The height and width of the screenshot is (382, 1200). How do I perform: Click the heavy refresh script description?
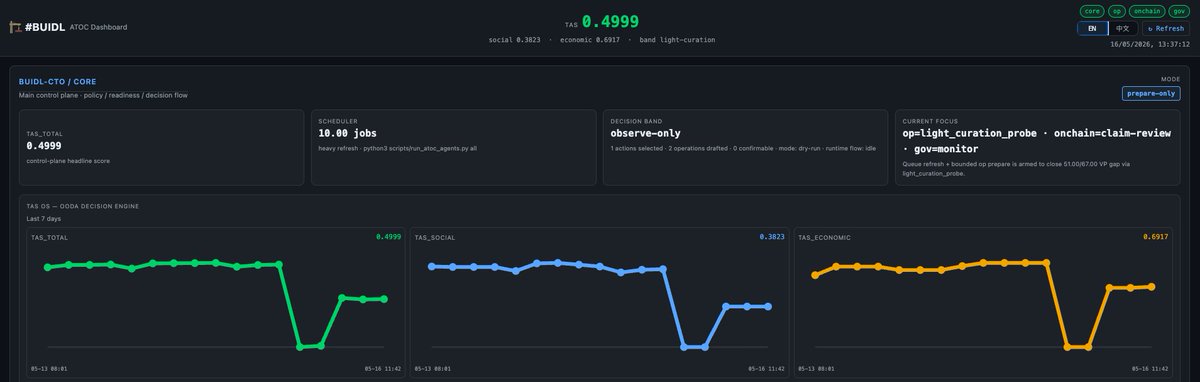(398, 148)
